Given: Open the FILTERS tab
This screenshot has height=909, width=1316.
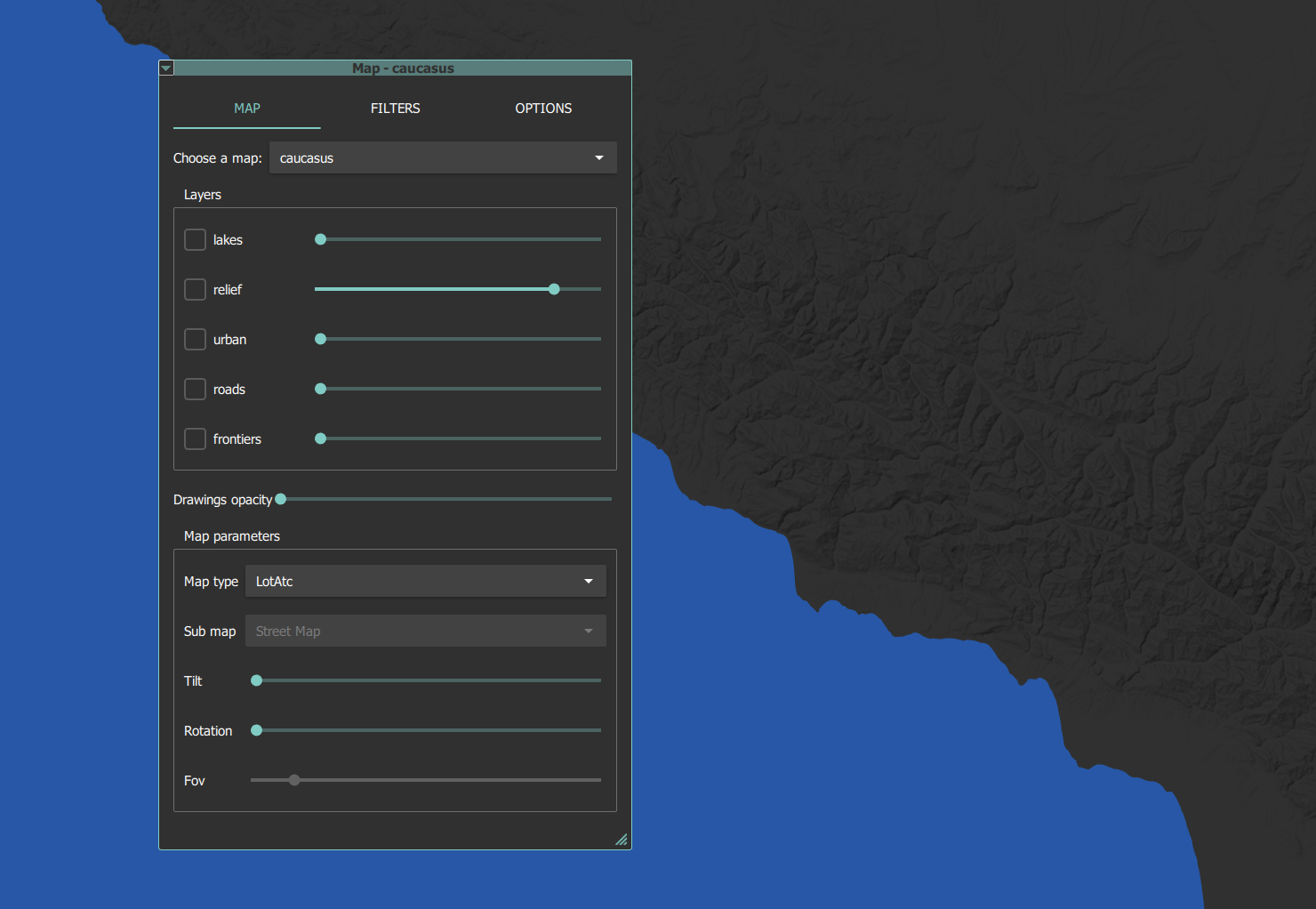Looking at the screenshot, I should point(396,109).
